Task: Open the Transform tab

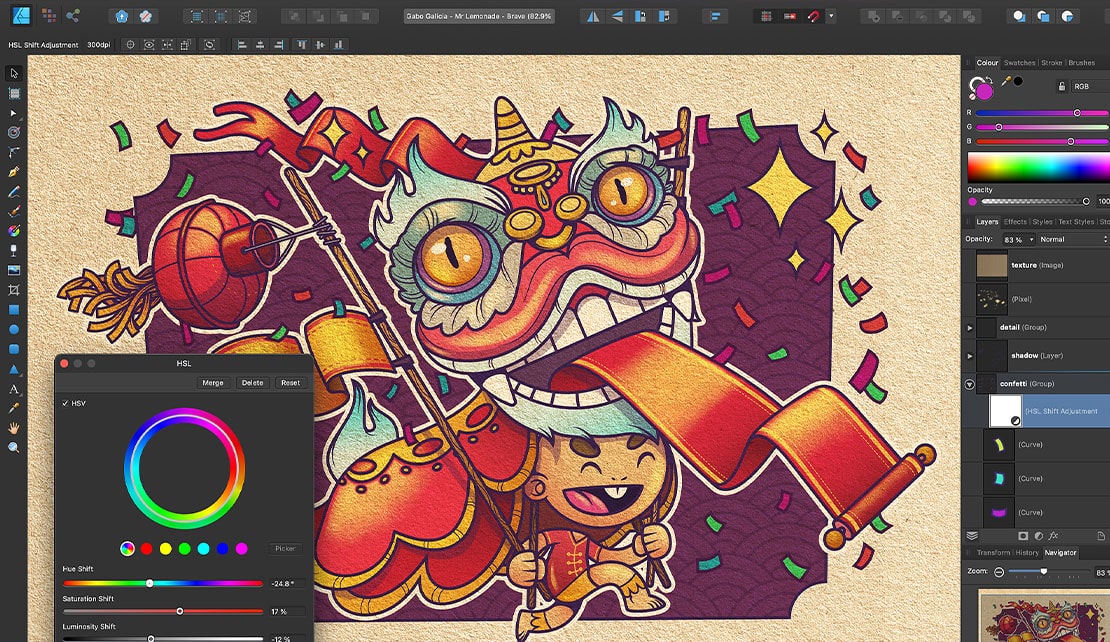Action: [993, 552]
